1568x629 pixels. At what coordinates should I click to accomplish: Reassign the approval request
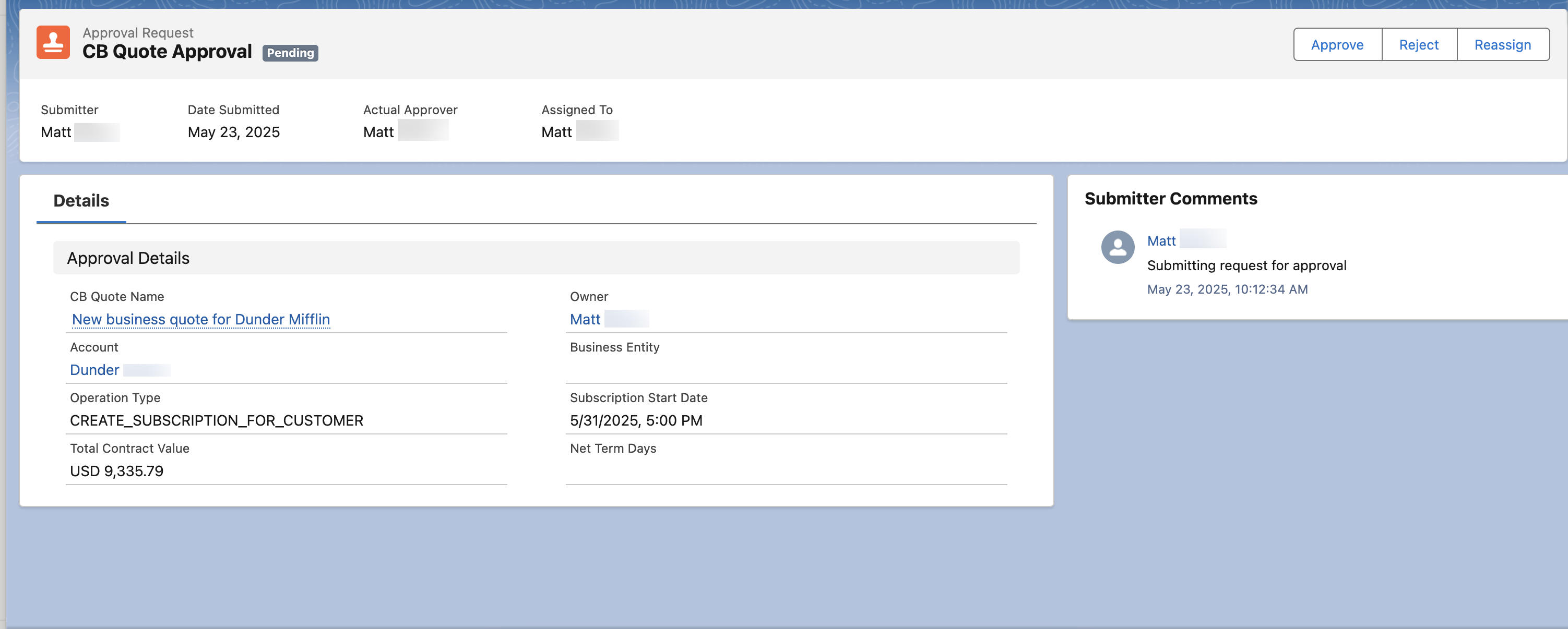click(x=1502, y=44)
